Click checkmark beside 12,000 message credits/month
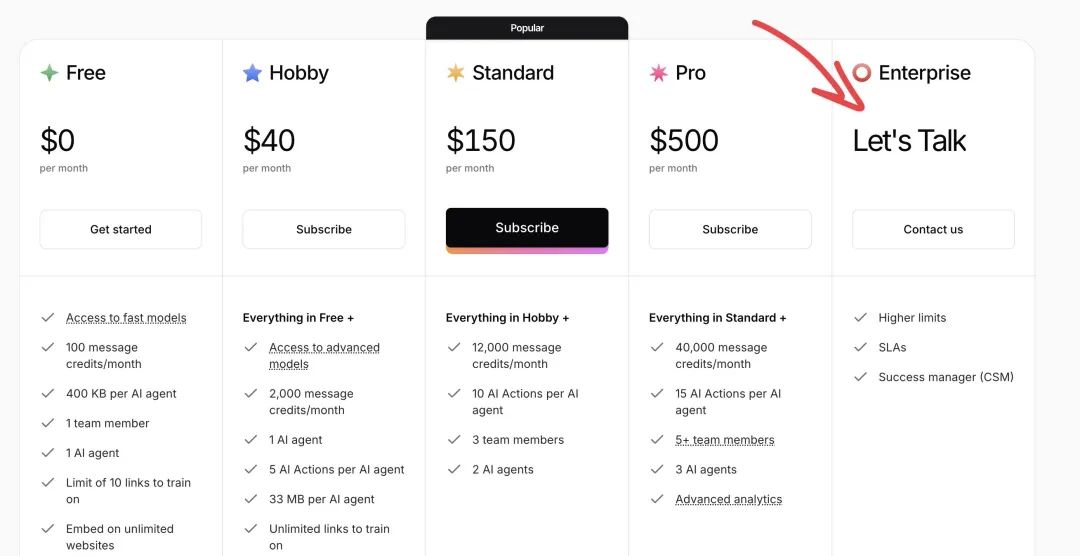Image resolution: width=1080 pixels, height=556 pixels. point(454,348)
